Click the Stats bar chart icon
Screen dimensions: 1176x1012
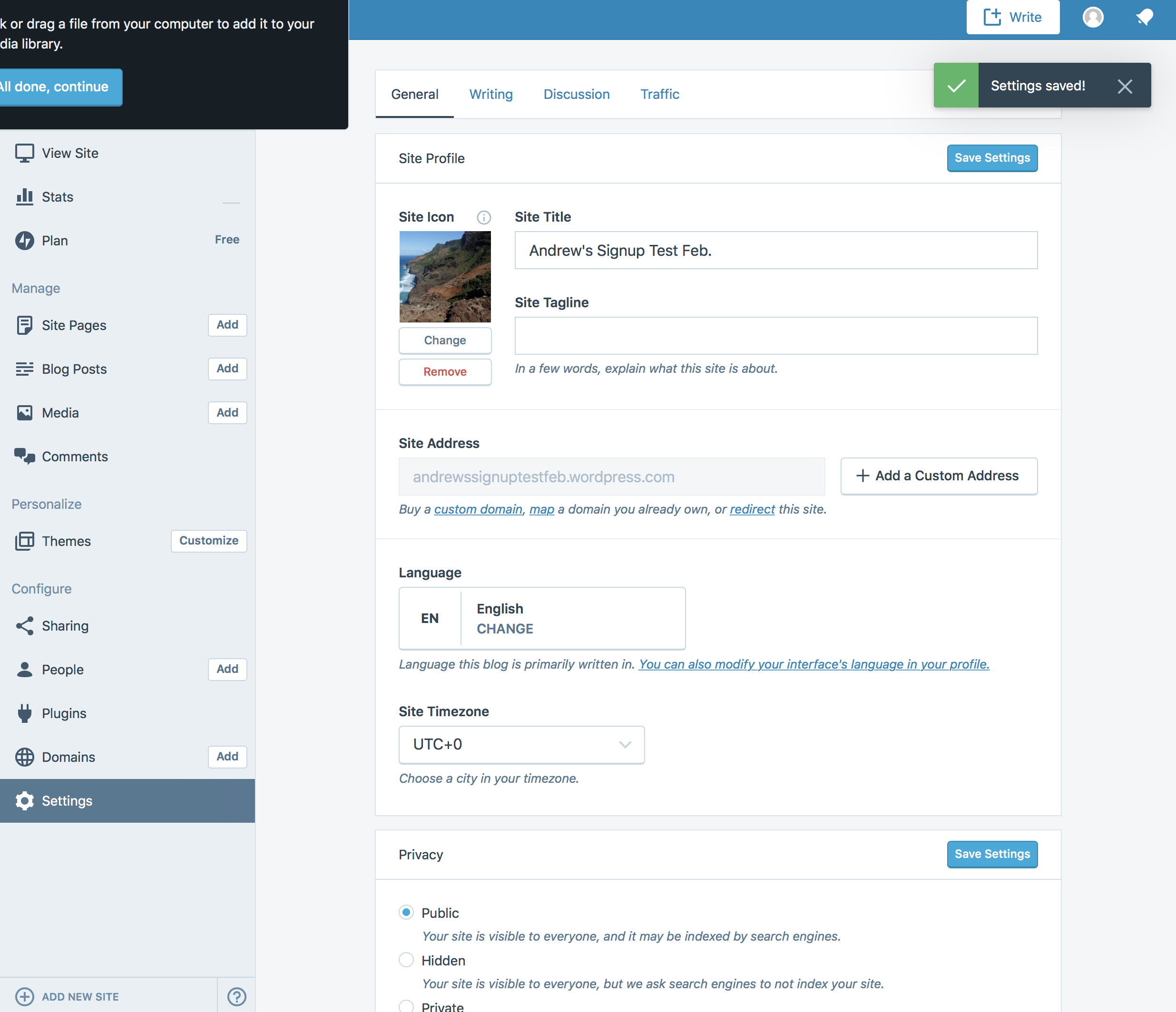pos(24,197)
